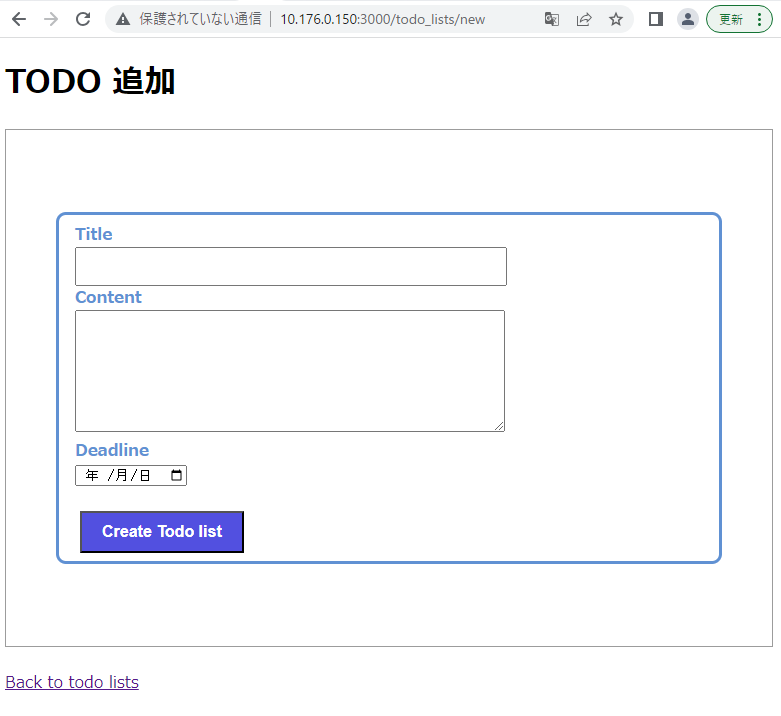Screen dimensions: 781x716
Task: Open the Chrome three-dot menu
Action: coord(759,19)
